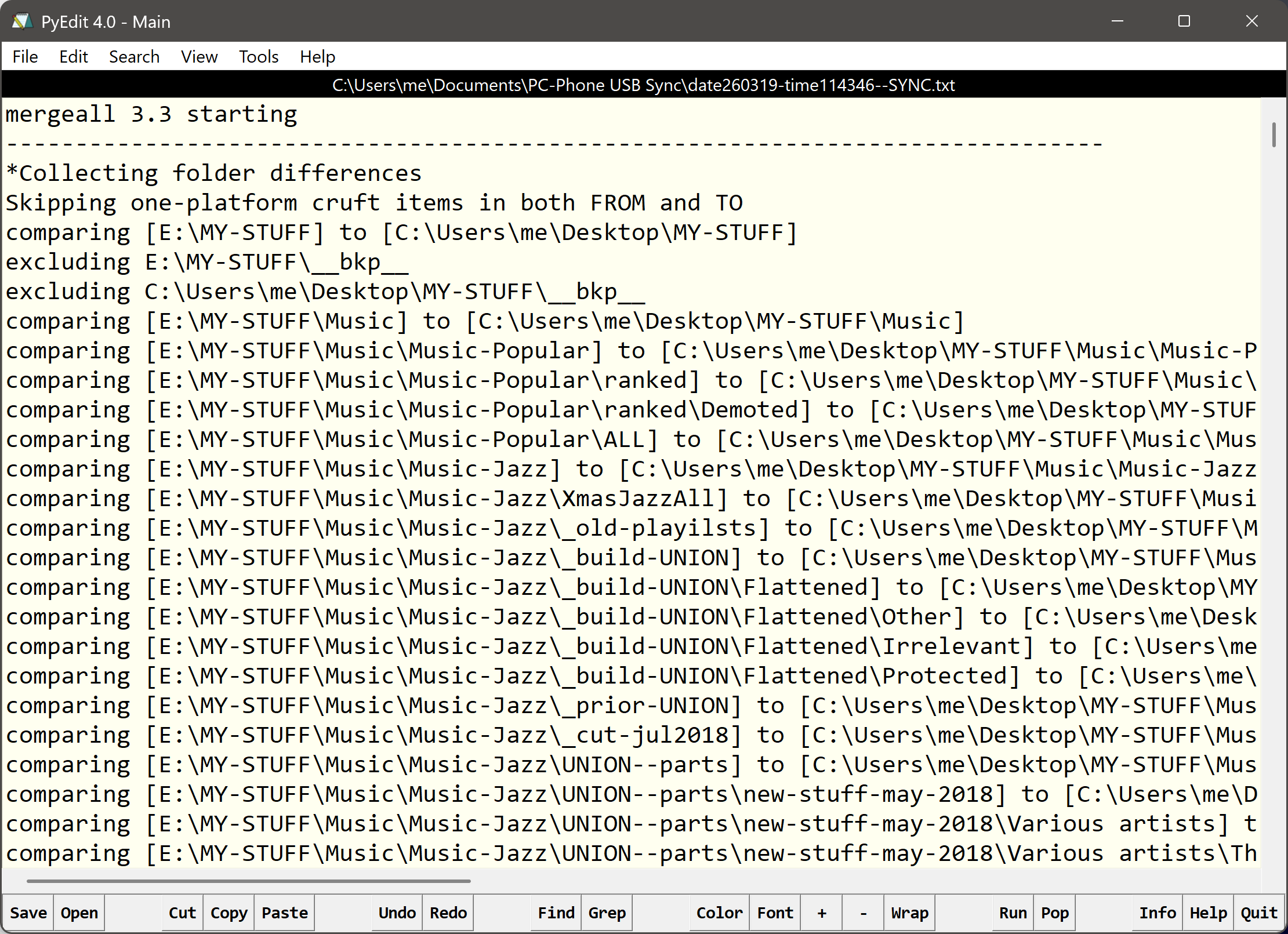Increase font size with the plus button
The height and width of the screenshot is (934, 1288).
pos(821,913)
